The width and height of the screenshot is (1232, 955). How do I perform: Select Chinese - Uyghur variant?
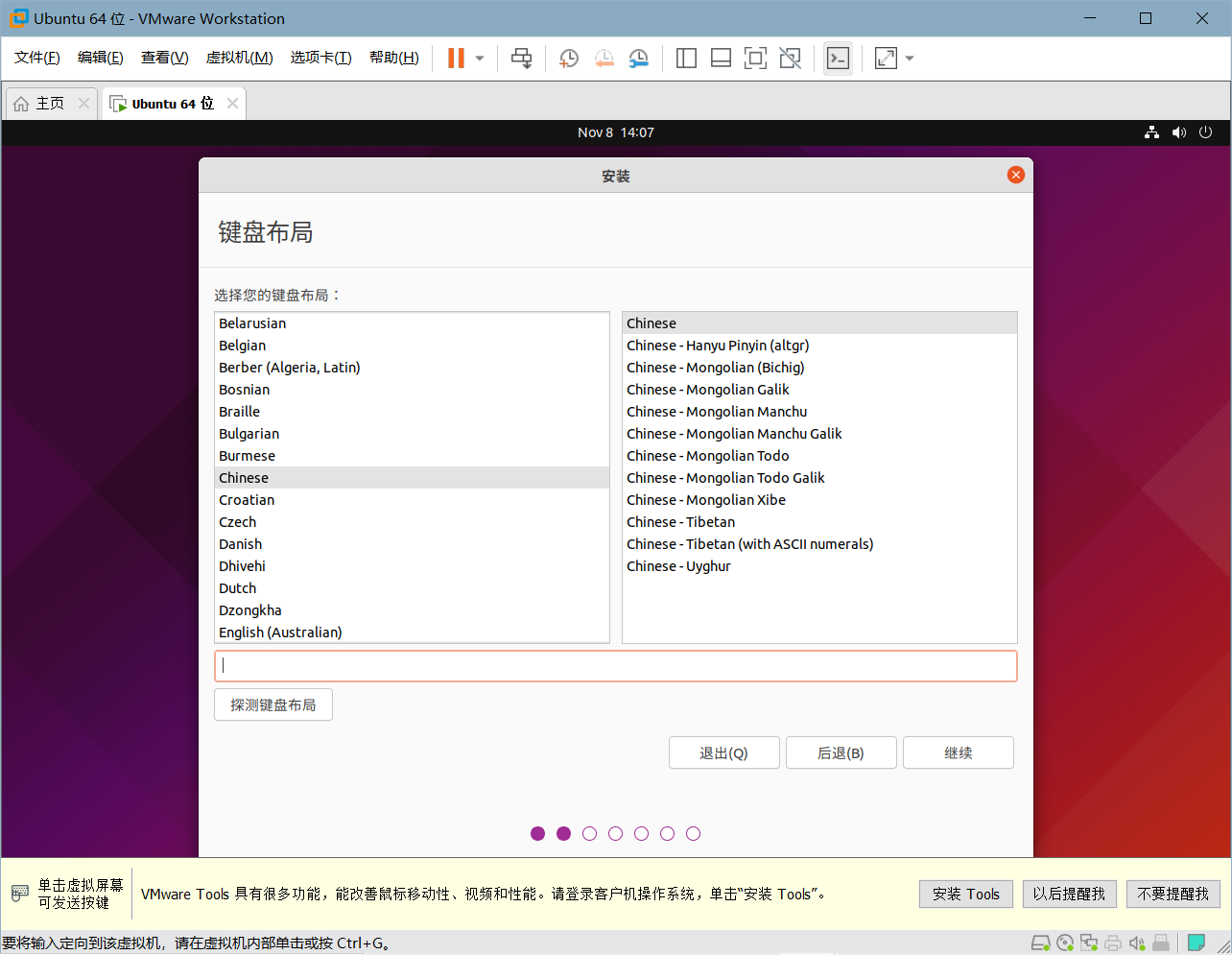(819, 566)
